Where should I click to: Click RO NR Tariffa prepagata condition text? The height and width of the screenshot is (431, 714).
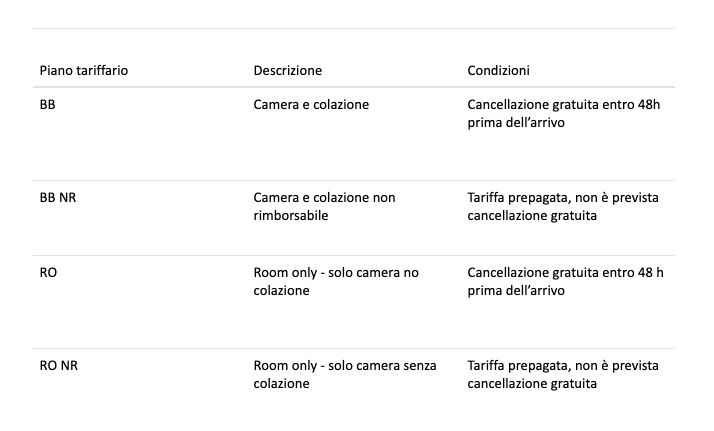[563, 375]
